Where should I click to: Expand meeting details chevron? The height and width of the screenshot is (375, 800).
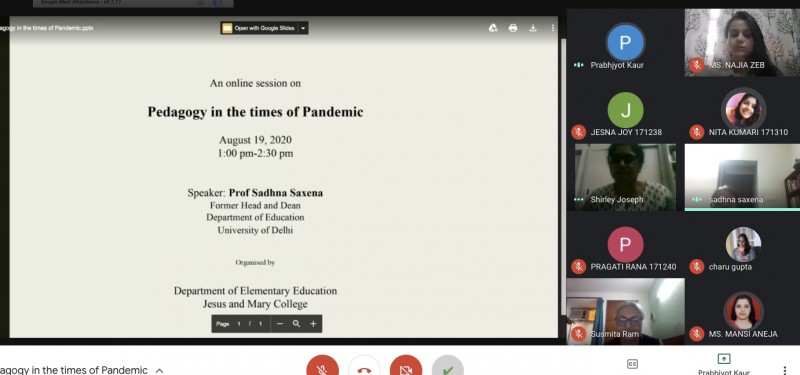[159, 370]
